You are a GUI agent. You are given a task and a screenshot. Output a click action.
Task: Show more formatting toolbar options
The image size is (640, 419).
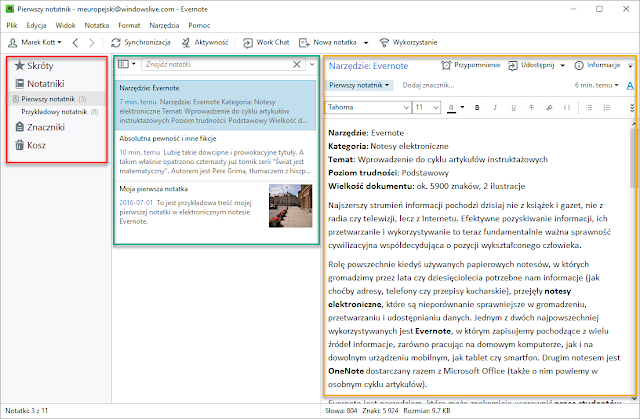click(x=632, y=108)
